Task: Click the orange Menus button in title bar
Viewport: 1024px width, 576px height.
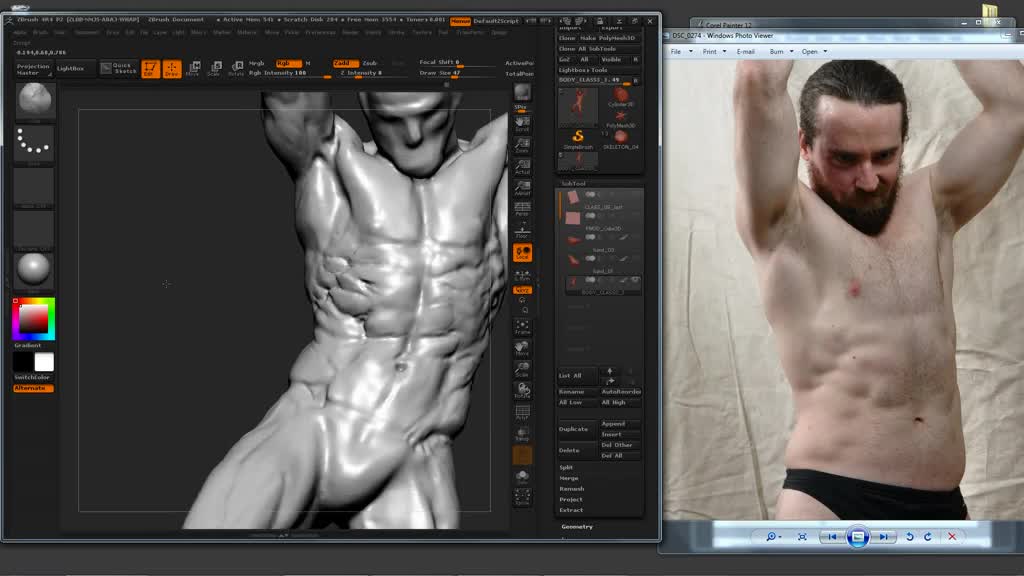Action: coord(460,21)
